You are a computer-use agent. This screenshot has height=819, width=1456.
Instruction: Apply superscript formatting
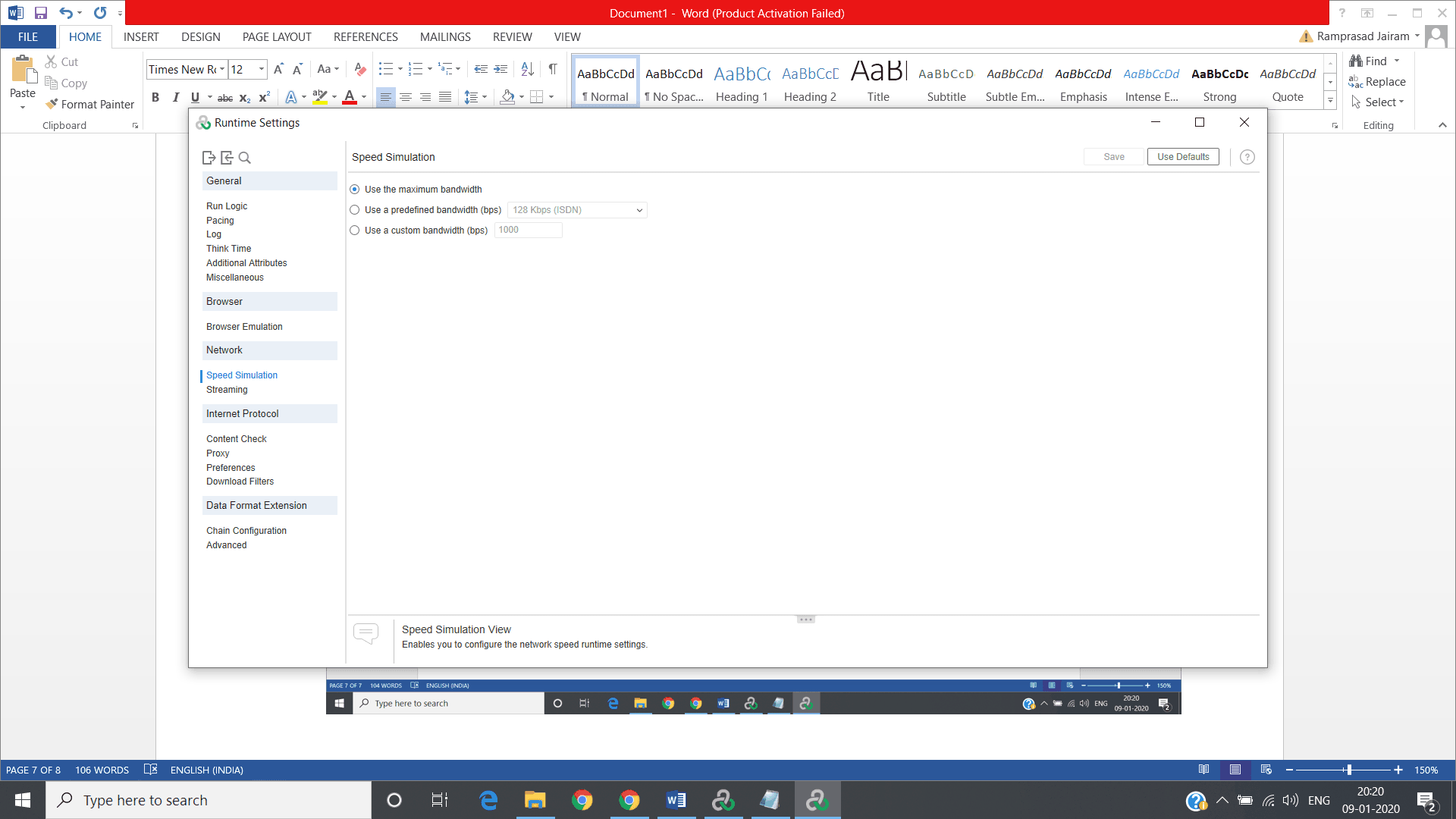265,97
